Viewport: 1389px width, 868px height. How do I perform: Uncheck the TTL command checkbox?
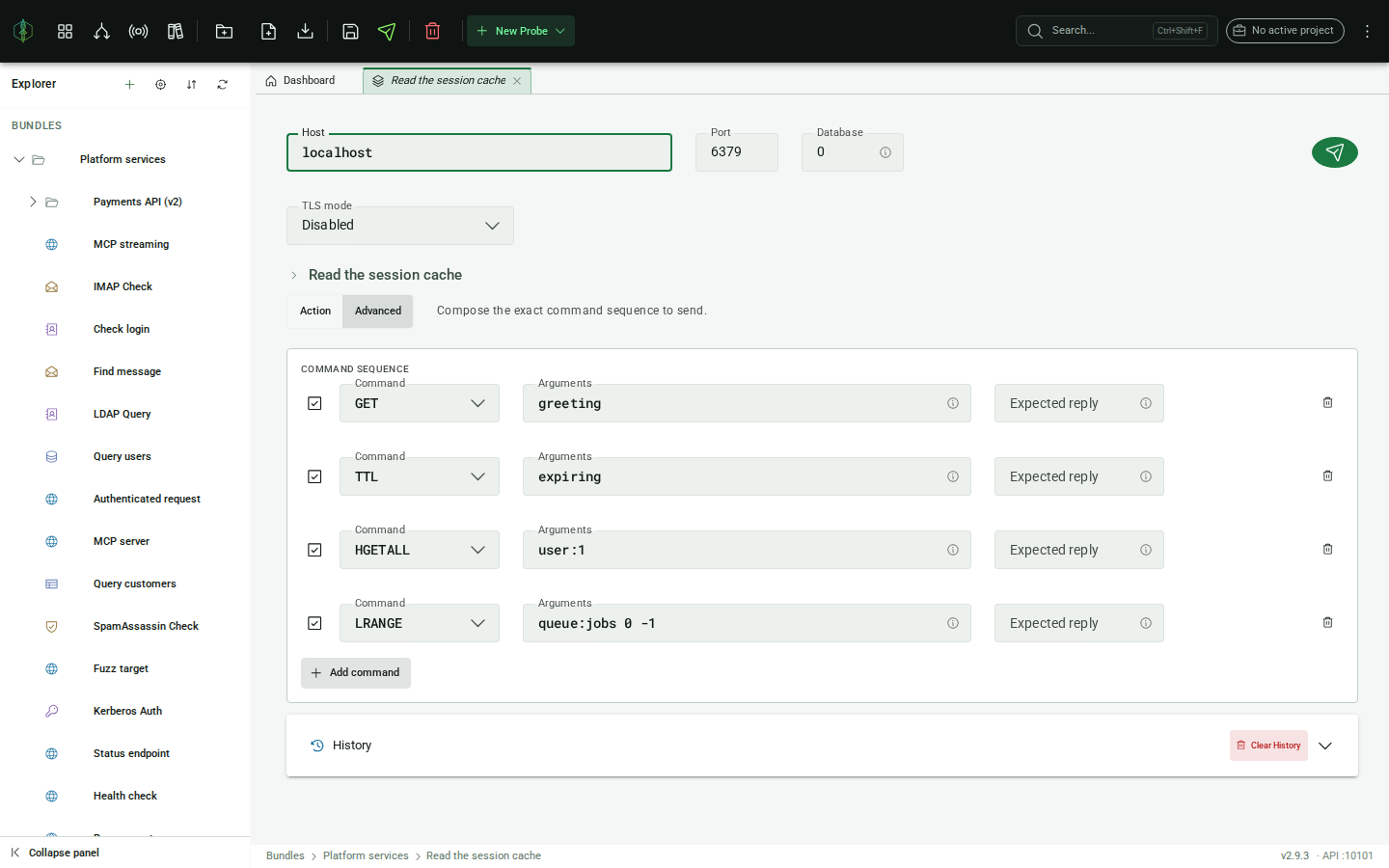click(x=314, y=476)
